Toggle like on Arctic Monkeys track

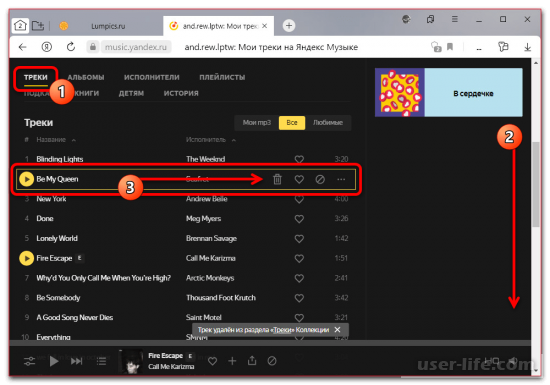pos(299,278)
